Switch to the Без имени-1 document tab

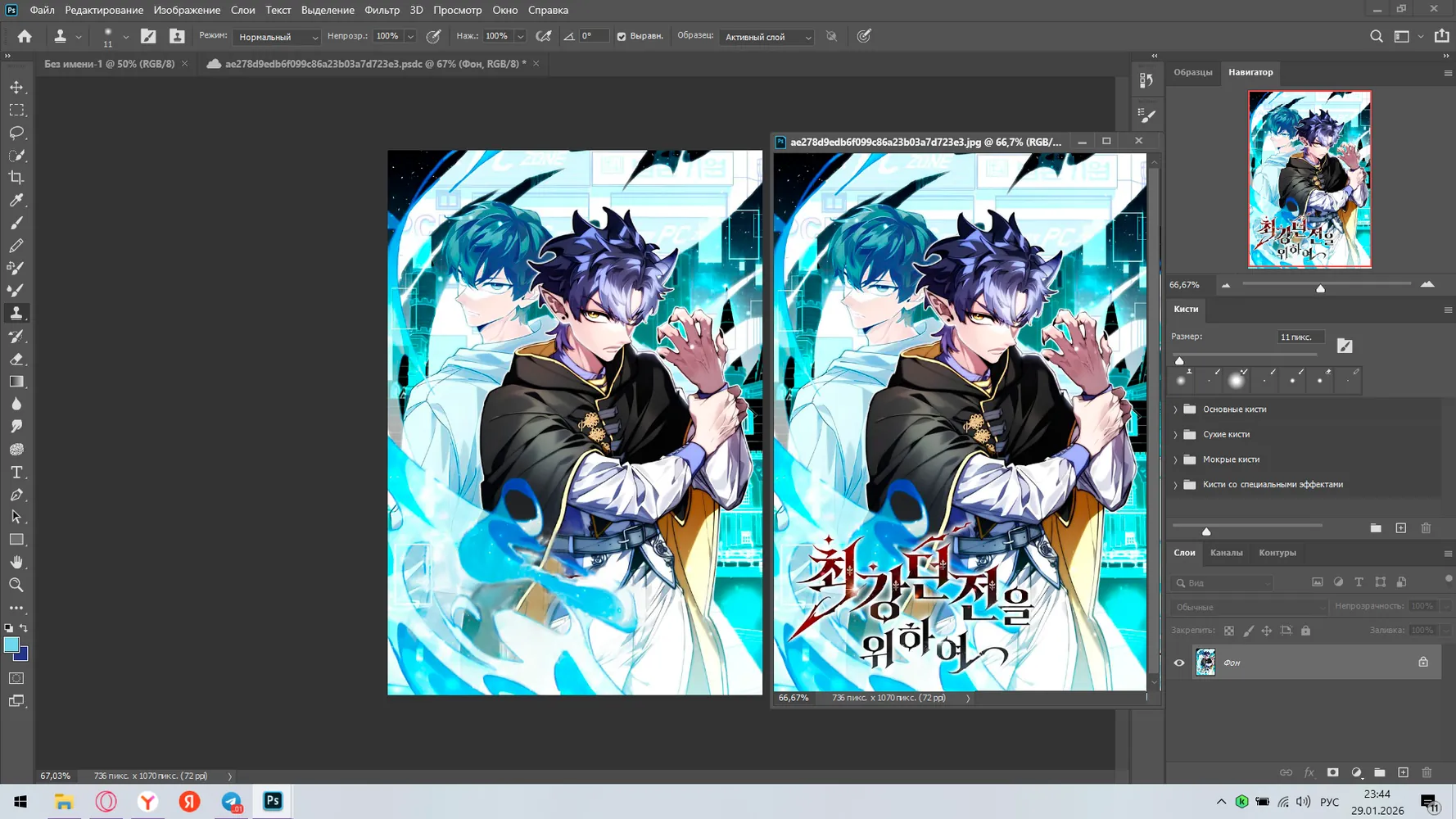click(x=109, y=64)
